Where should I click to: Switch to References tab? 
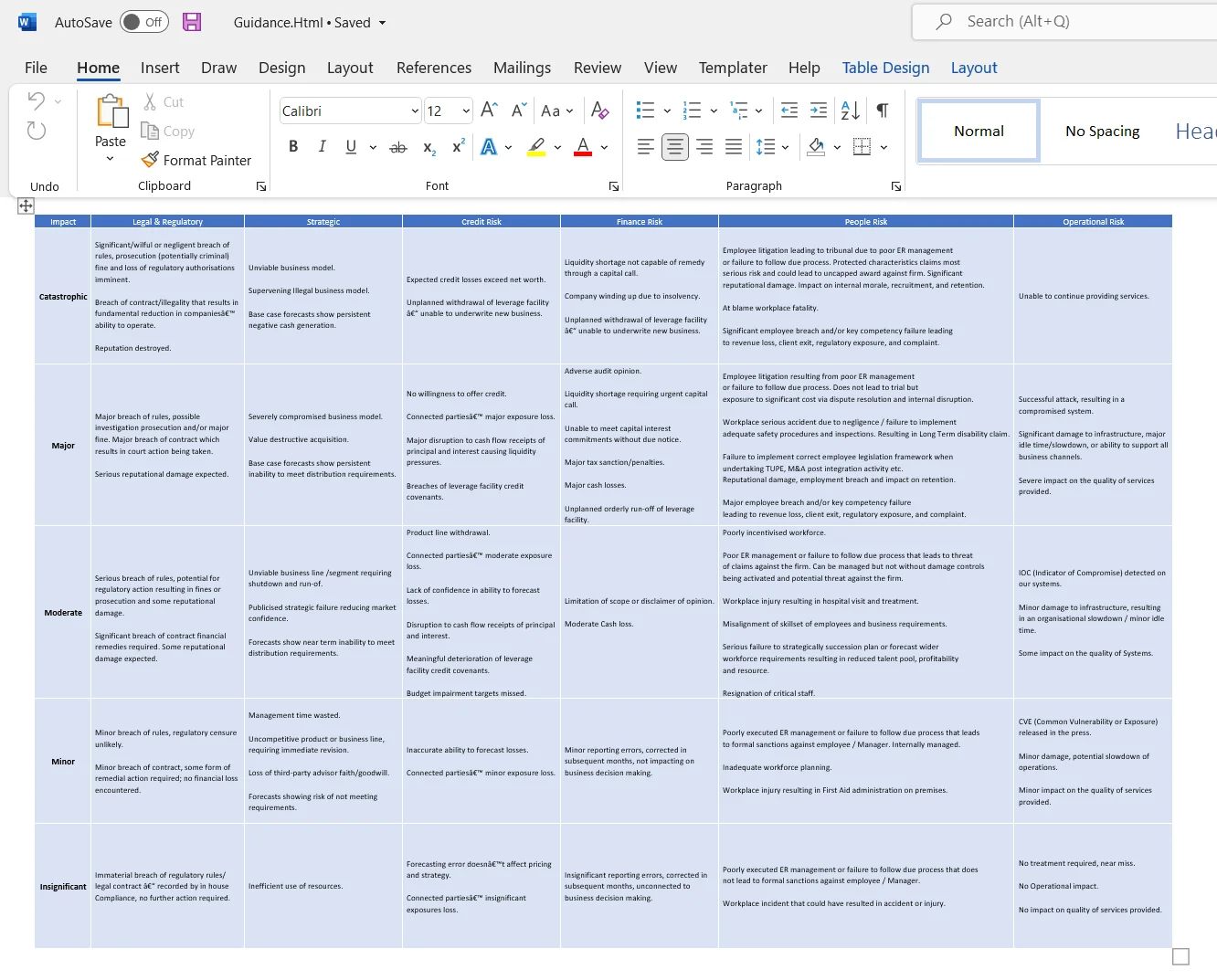tap(434, 68)
